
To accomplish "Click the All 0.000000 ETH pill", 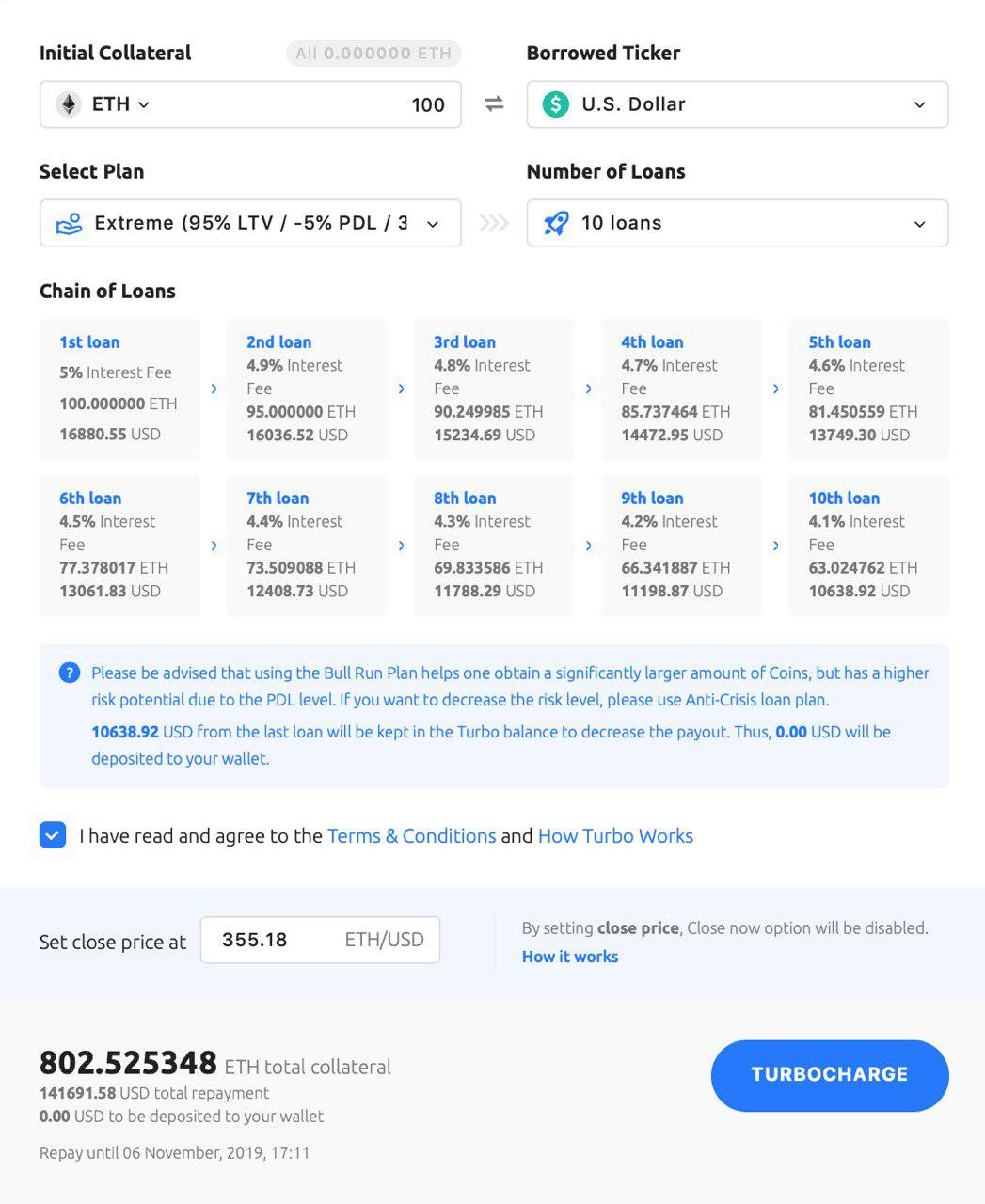I will (373, 54).
